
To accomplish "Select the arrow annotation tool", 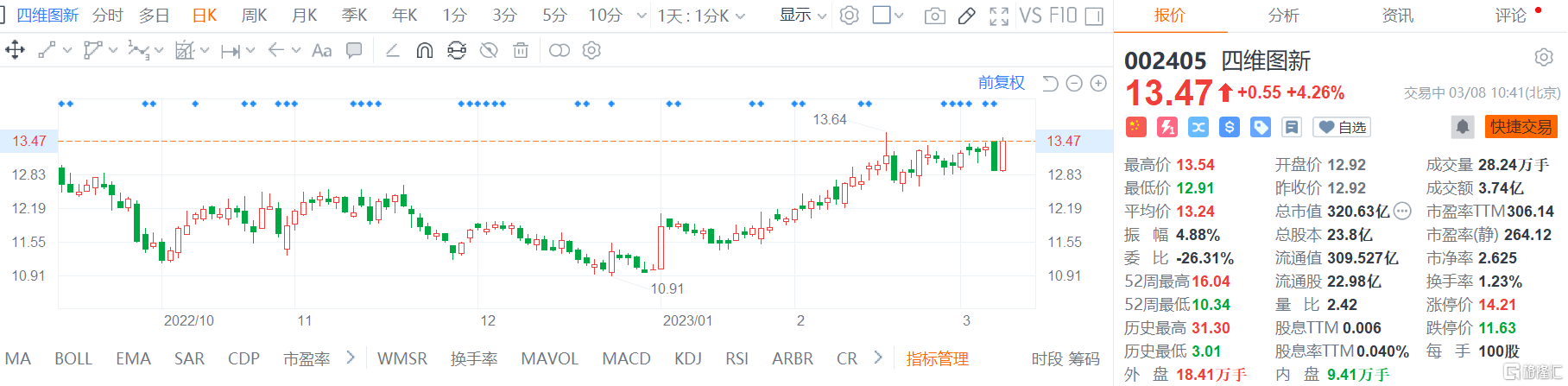I will click(x=276, y=50).
